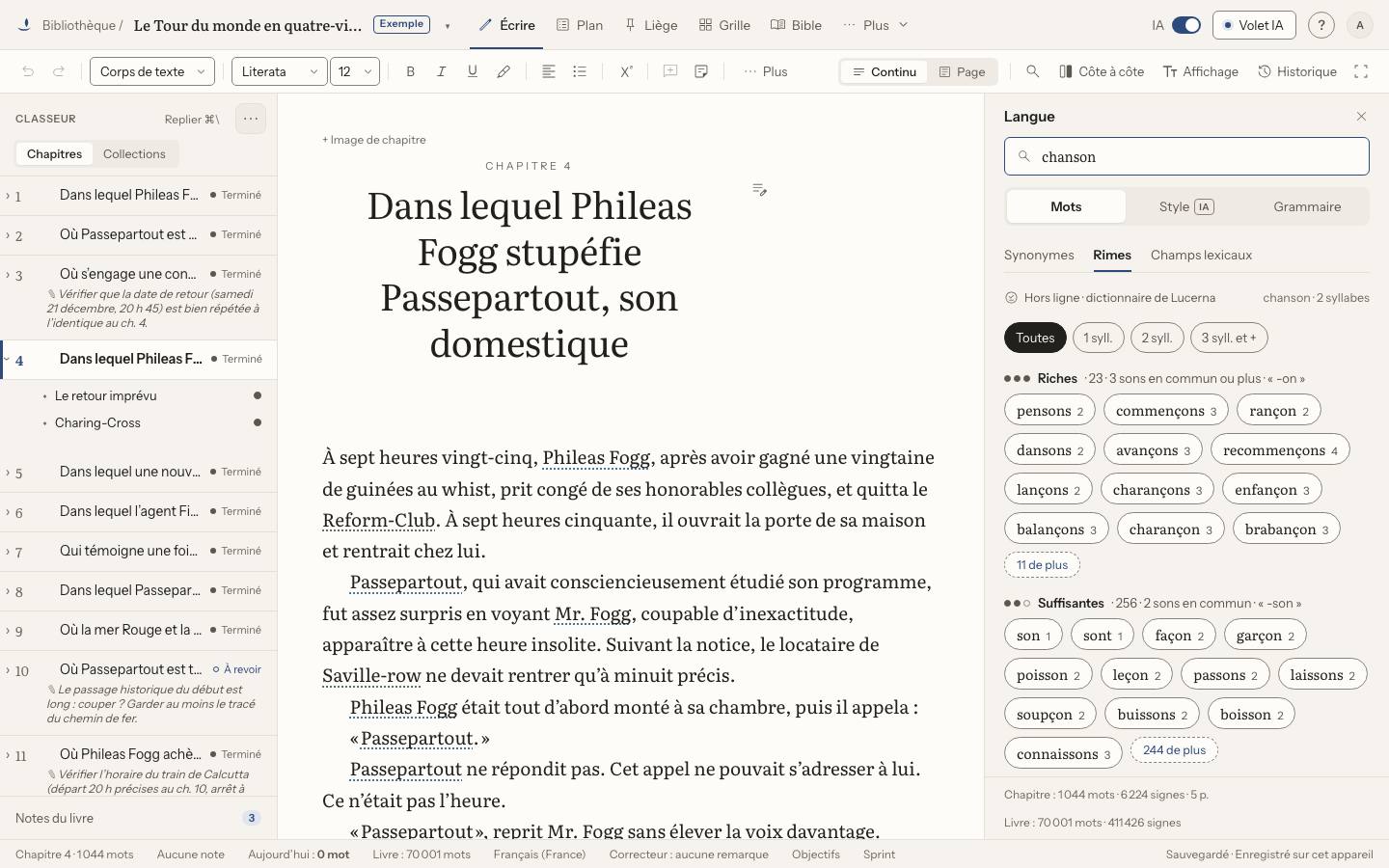The height and width of the screenshot is (868, 1389).
Task: Filter rhymes to 2 syll.
Action: [1157, 338]
